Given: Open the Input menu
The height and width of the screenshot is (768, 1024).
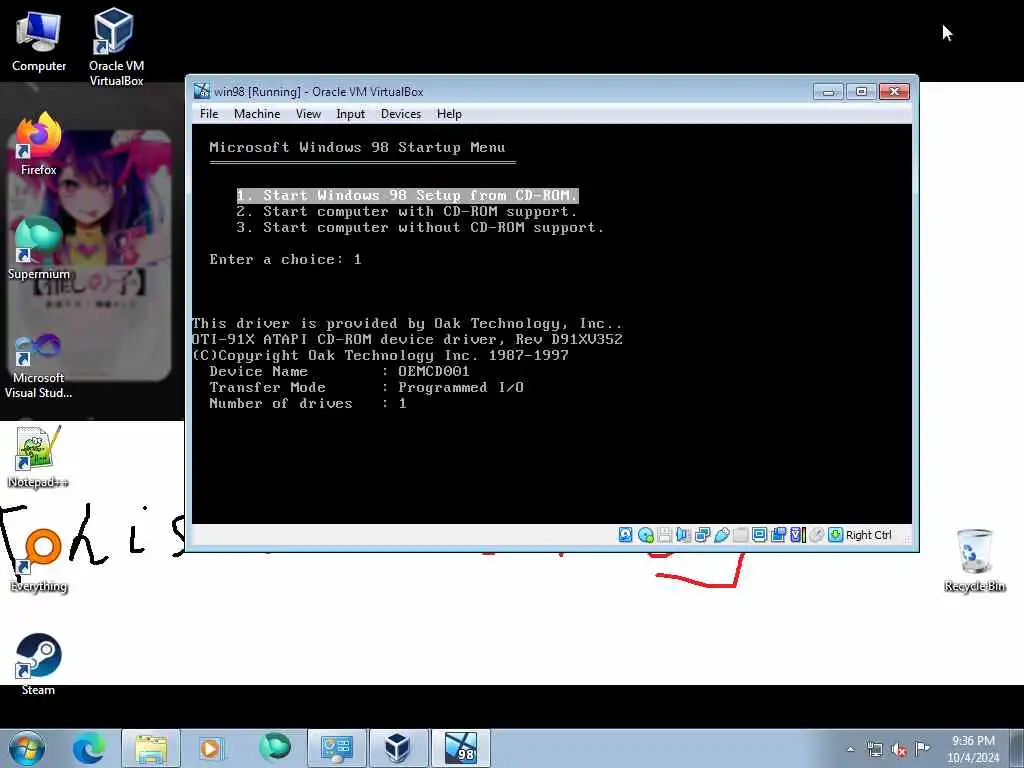Looking at the screenshot, I should [351, 114].
